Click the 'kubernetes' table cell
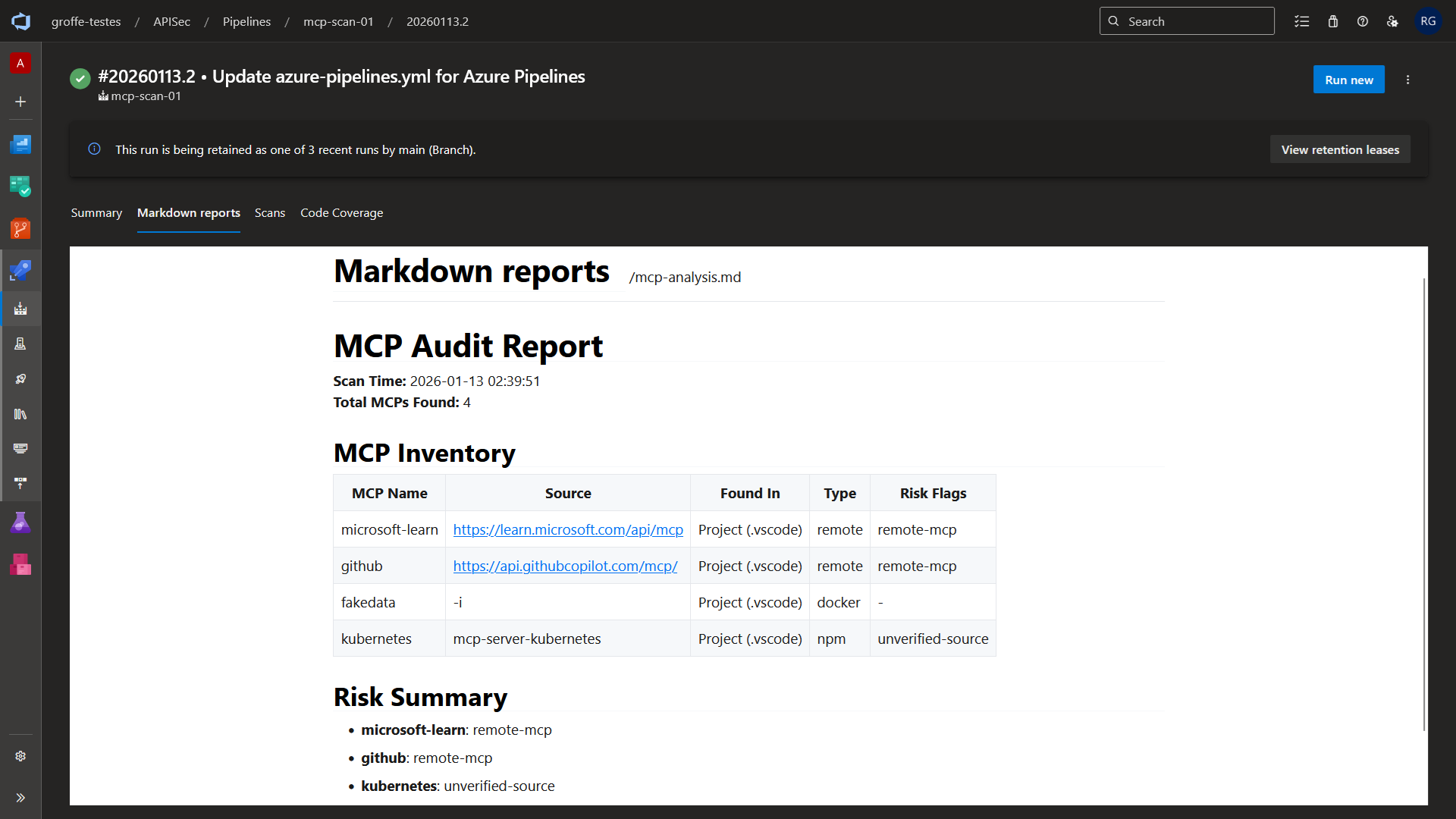 point(390,639)
